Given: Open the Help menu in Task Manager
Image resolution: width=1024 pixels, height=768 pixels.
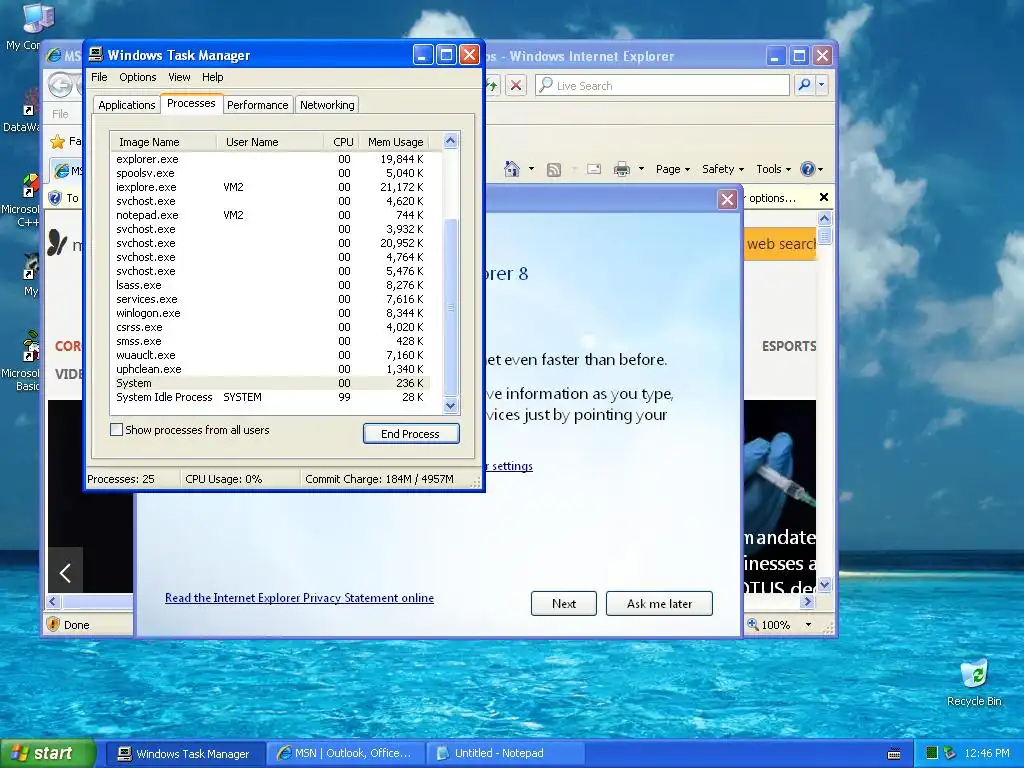Looking at the screenshot, I should [x=212, y=77].
